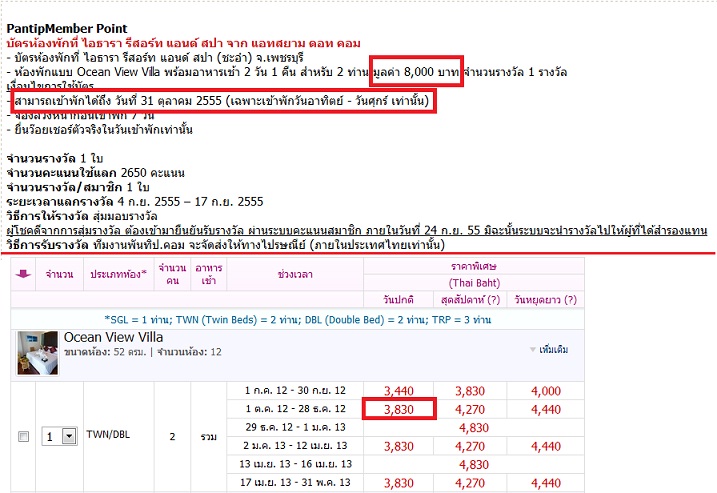
Task: Open the Ocean View Villa room thumbnail
Action: [x=37, y=354]
